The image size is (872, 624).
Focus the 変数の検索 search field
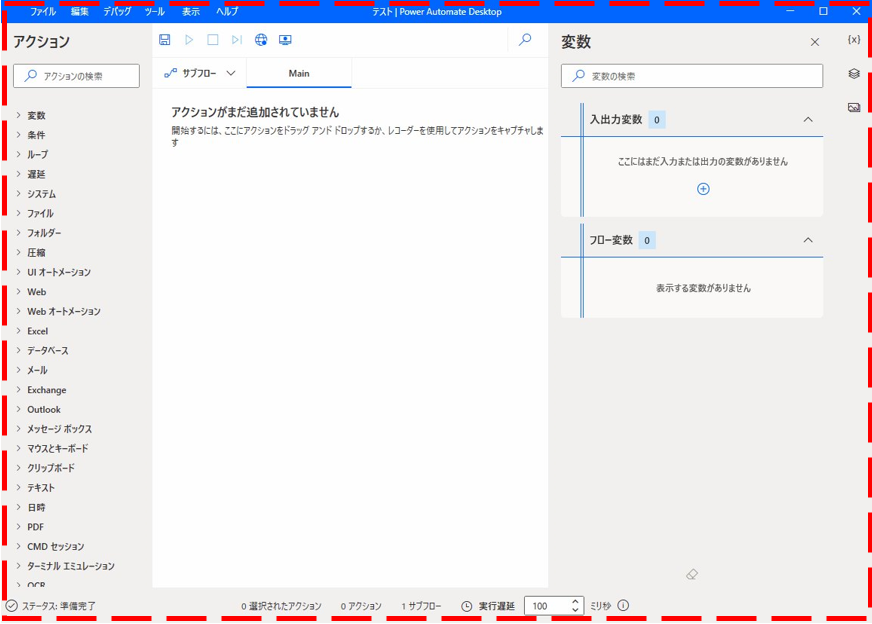[x=692, y=76]
